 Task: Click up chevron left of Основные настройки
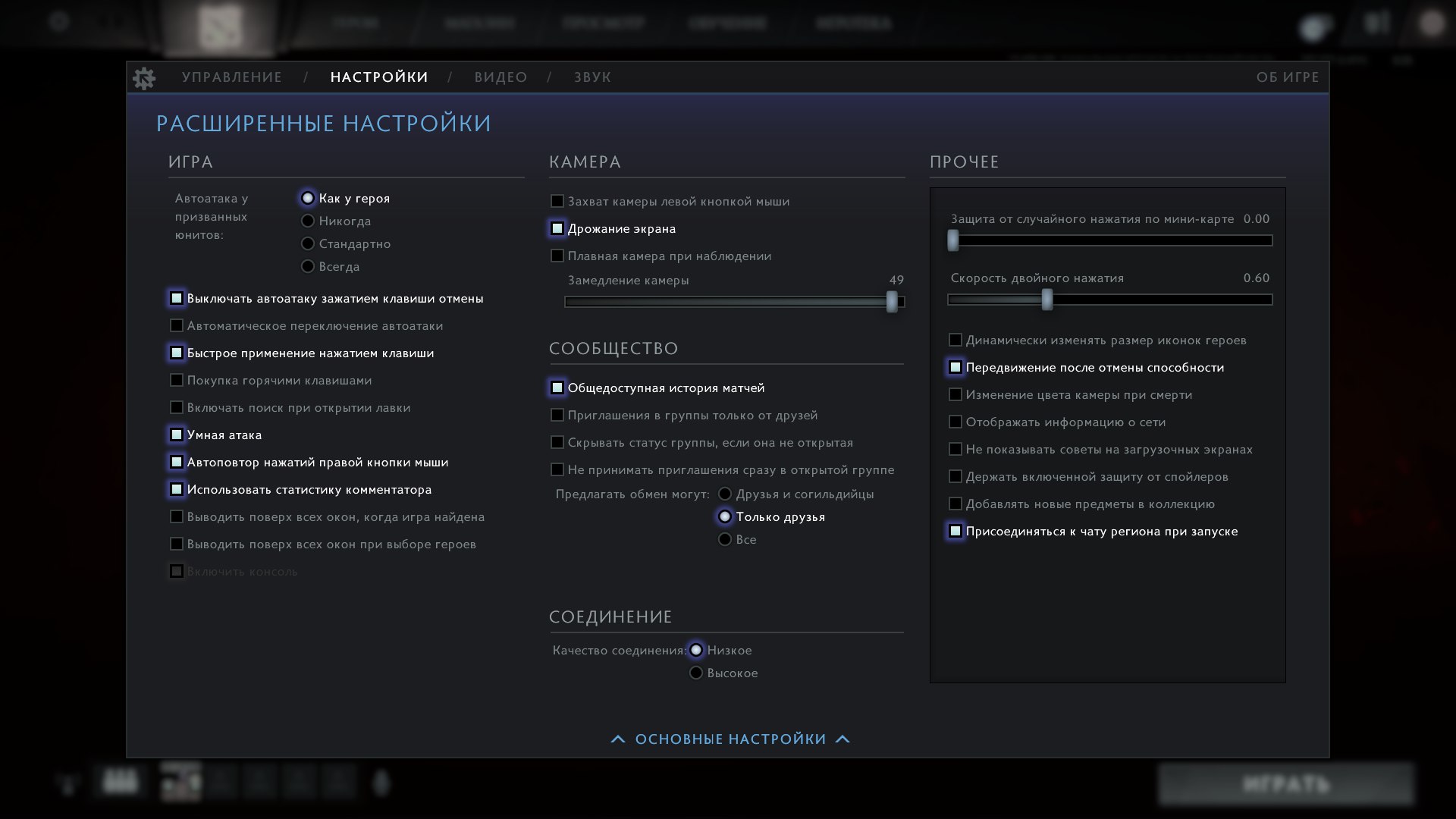[x=618, y=739]
